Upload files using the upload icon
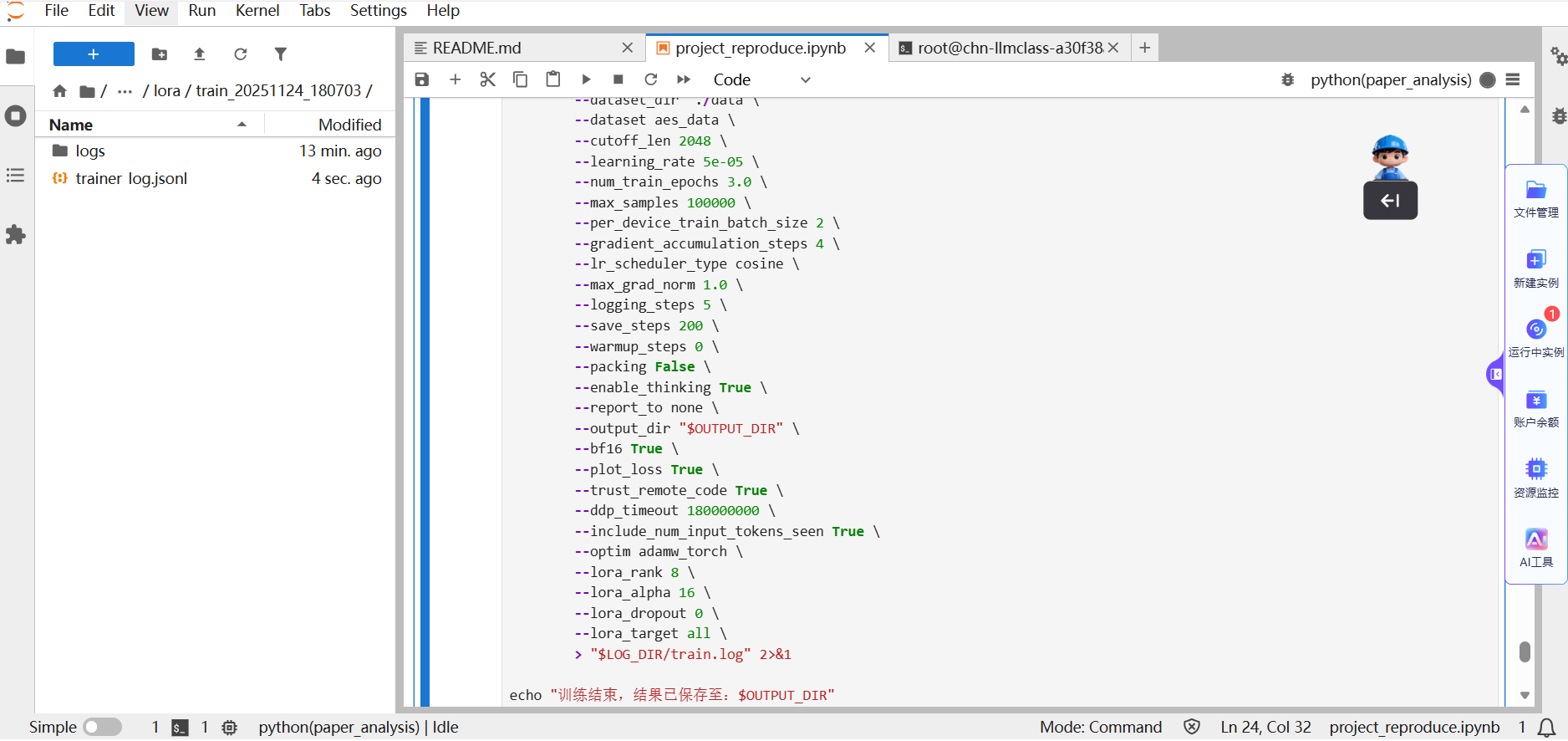The image size is (1568, 741). 200,54
